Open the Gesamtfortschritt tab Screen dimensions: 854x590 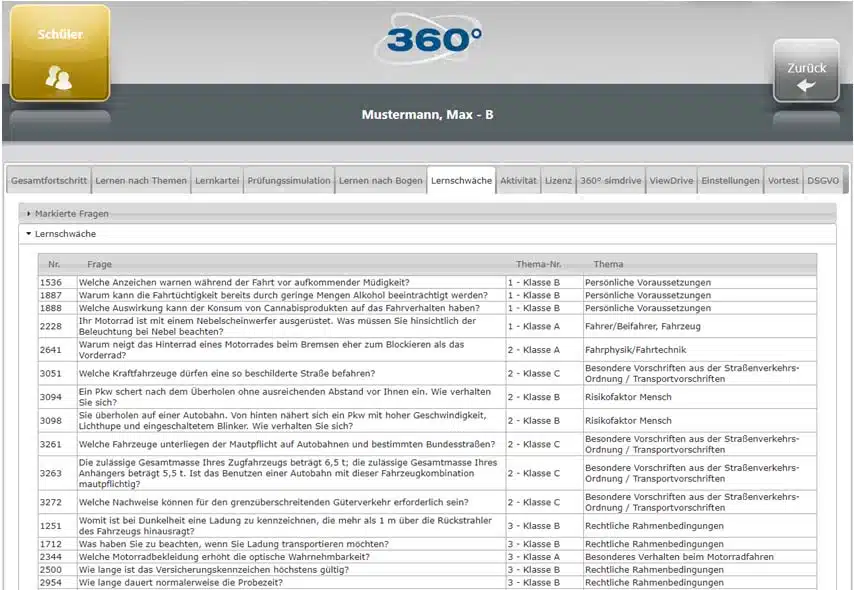pos(49,181)
